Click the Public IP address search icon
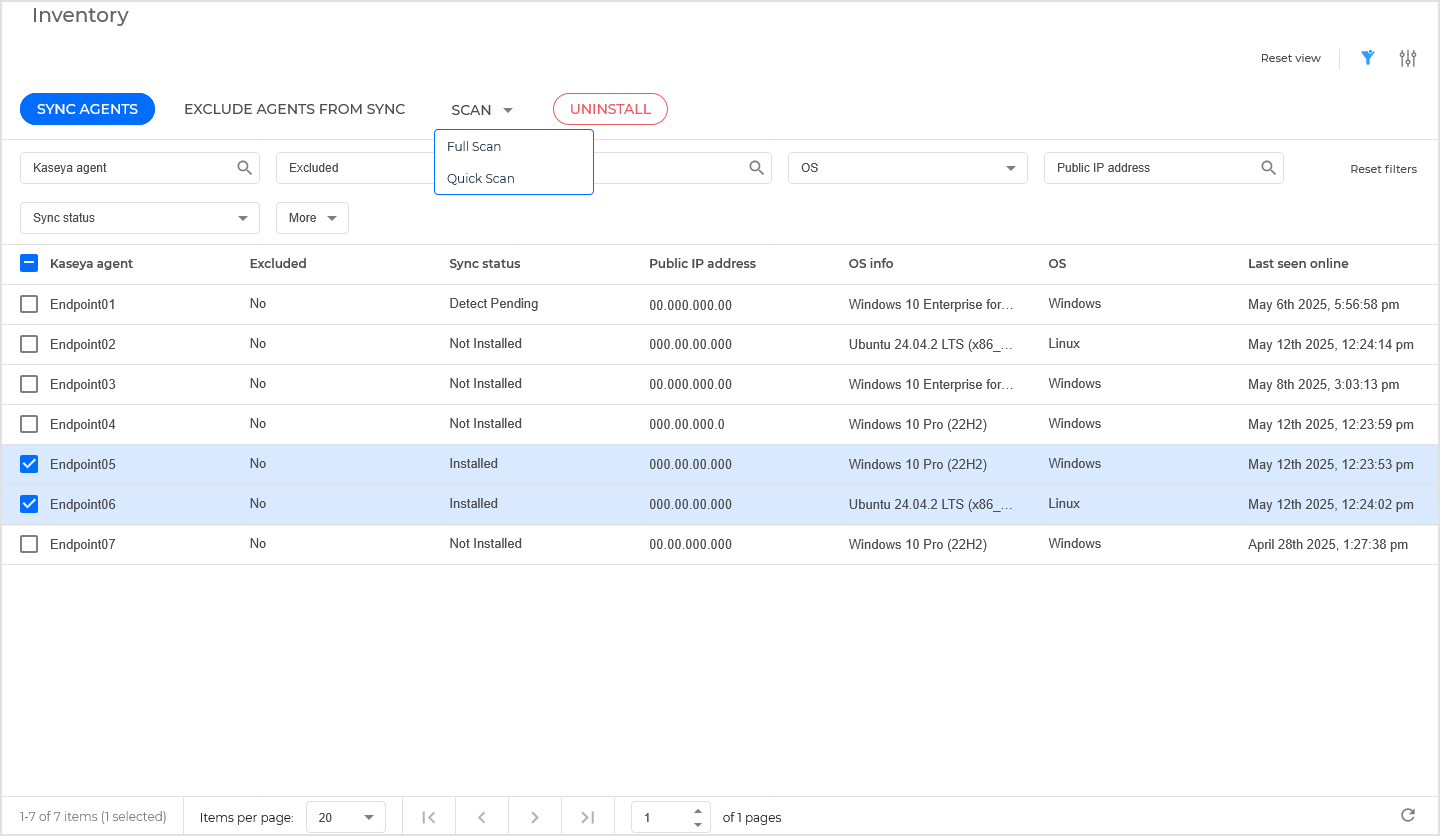 (x=1268, y=168)
